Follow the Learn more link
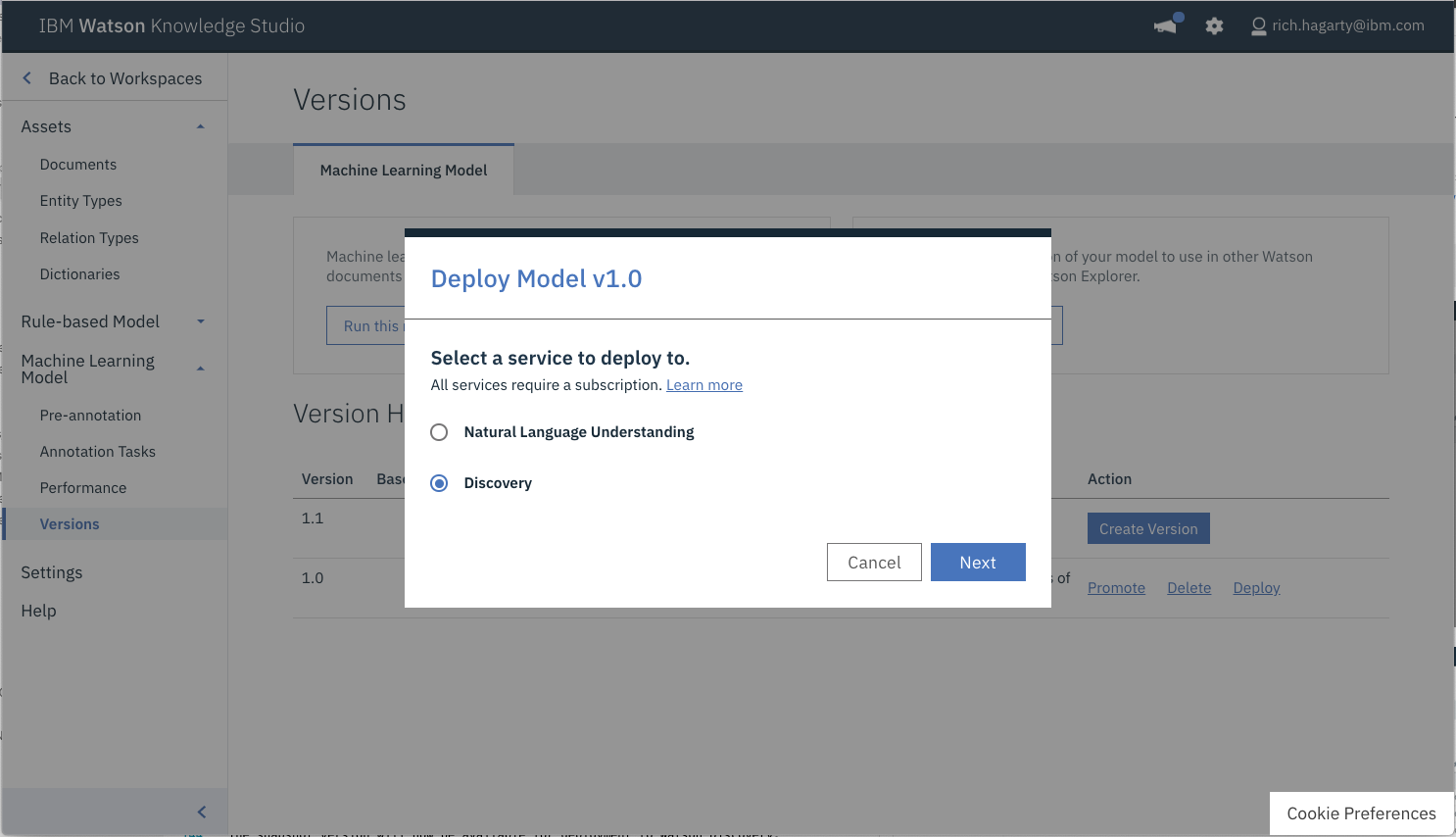This screenshot has height=837, width=1456. pyautogui.click(x=704, y=385)
